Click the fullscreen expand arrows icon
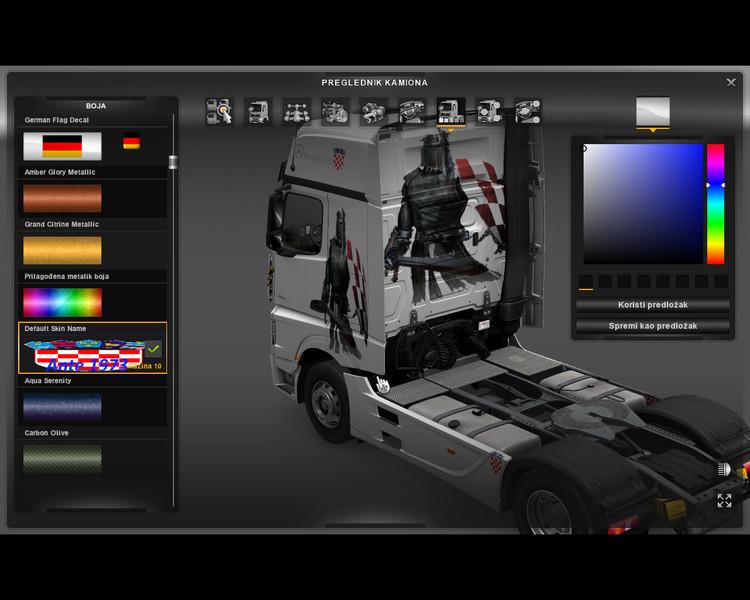The width and height of the screenshot is (750, 600). [x=724, y=500]
